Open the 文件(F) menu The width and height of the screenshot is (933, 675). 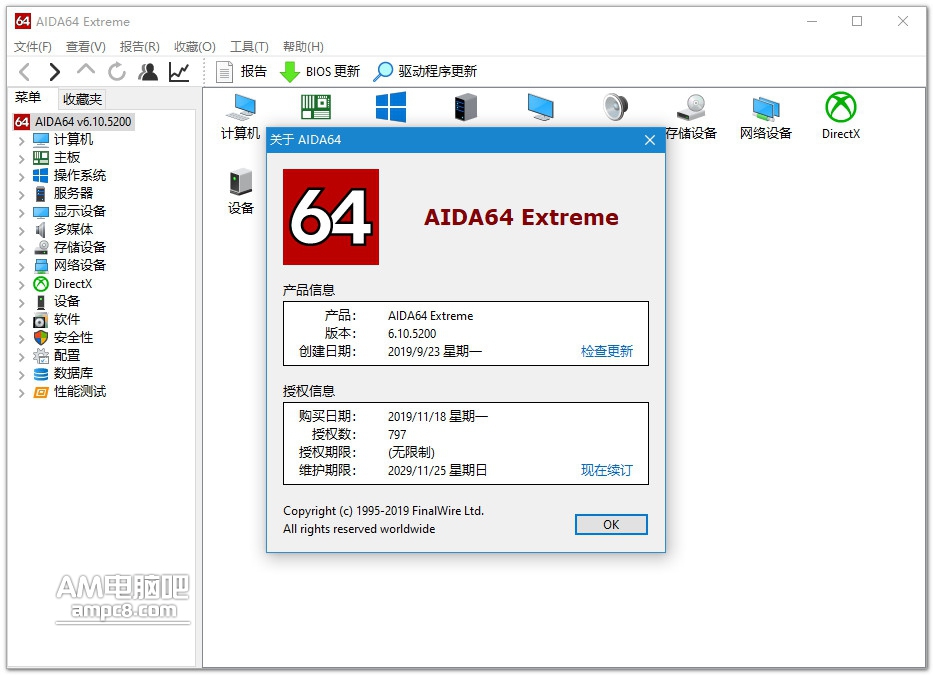[x=33, y=46]
